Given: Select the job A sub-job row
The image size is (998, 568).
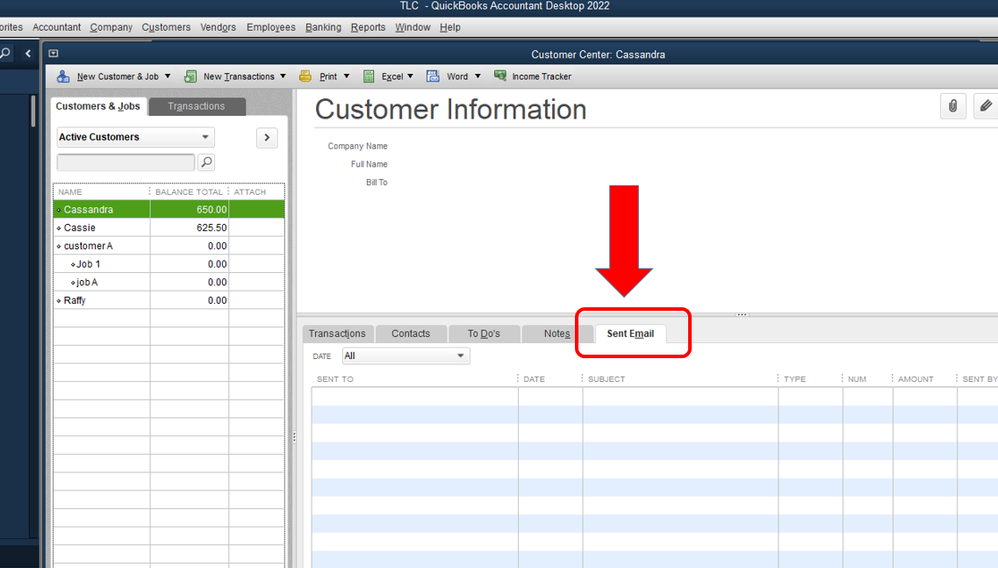Looking at the screenshot, I should [169, 282].
